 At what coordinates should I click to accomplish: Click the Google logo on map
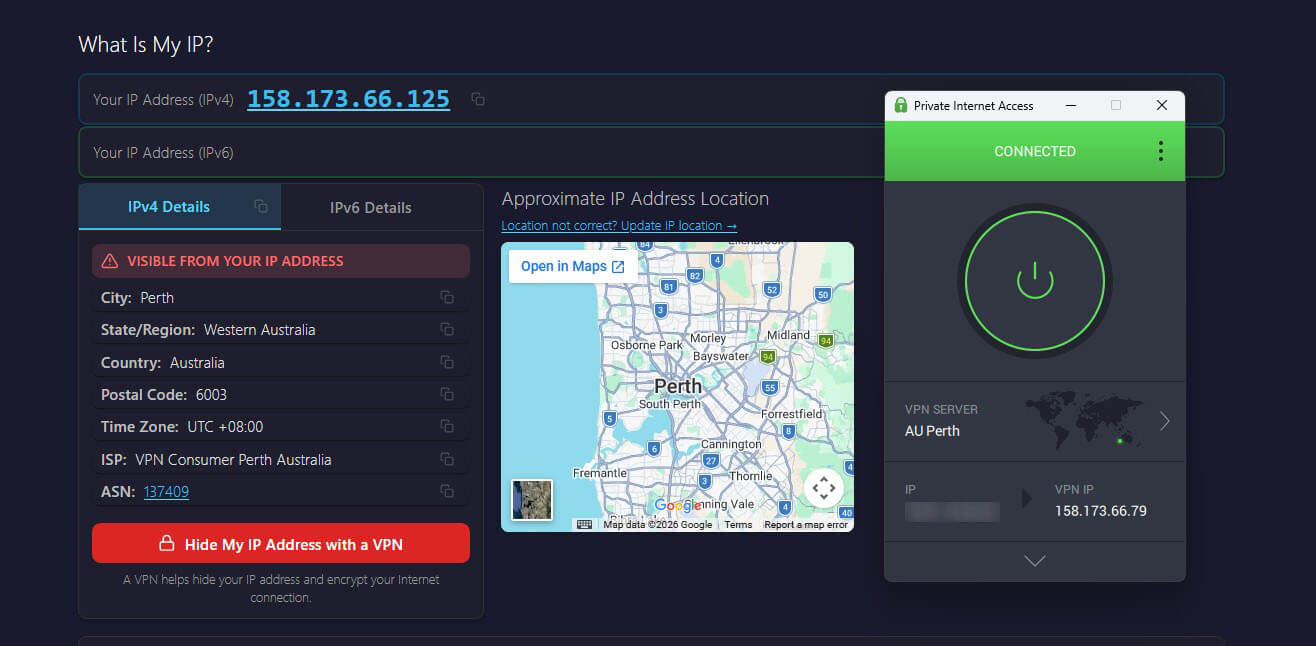tap(677, 506)
